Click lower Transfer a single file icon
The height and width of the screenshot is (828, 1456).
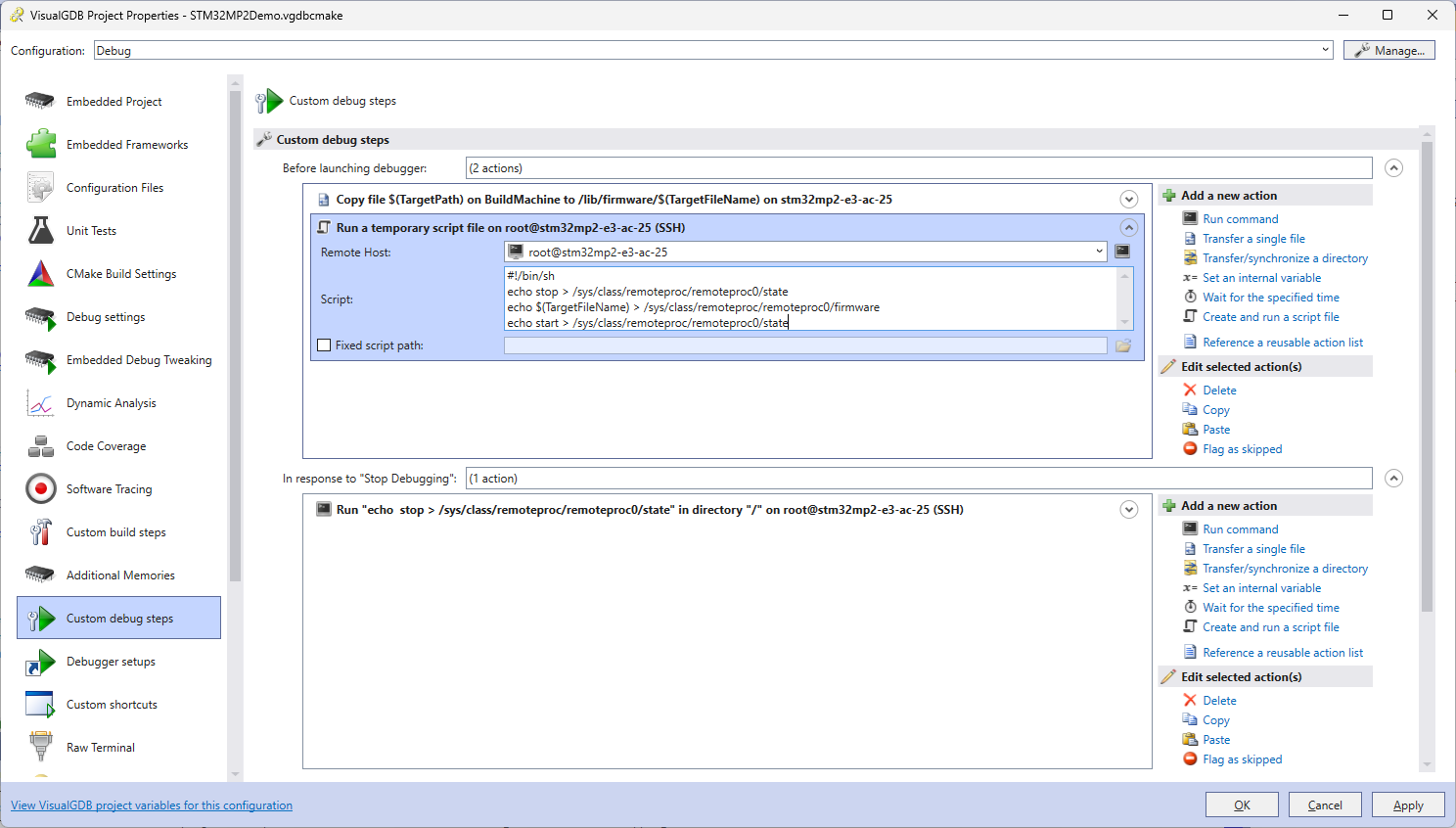point(1190,549)
